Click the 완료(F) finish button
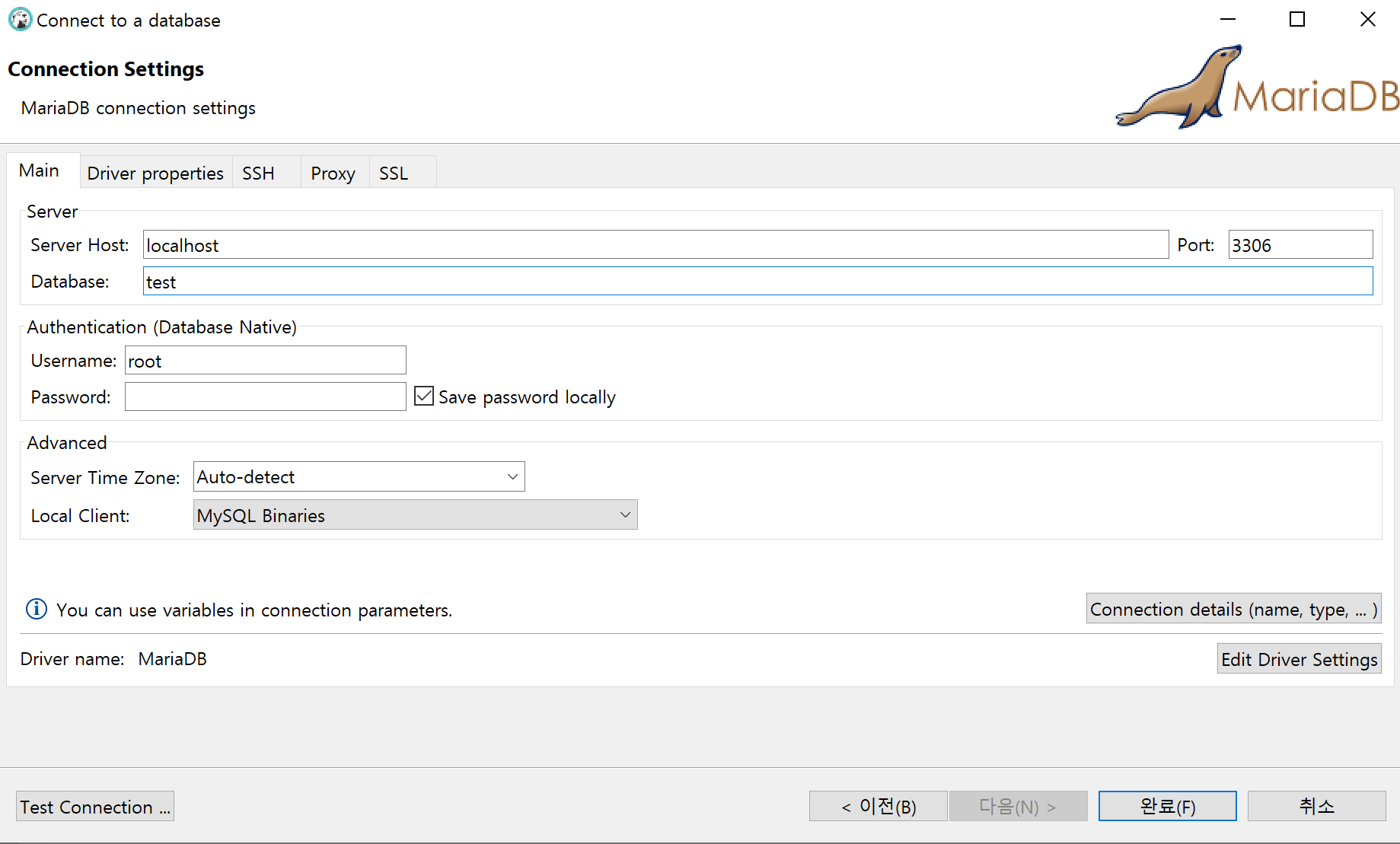1400x844 pixels. click(1168, 806)
